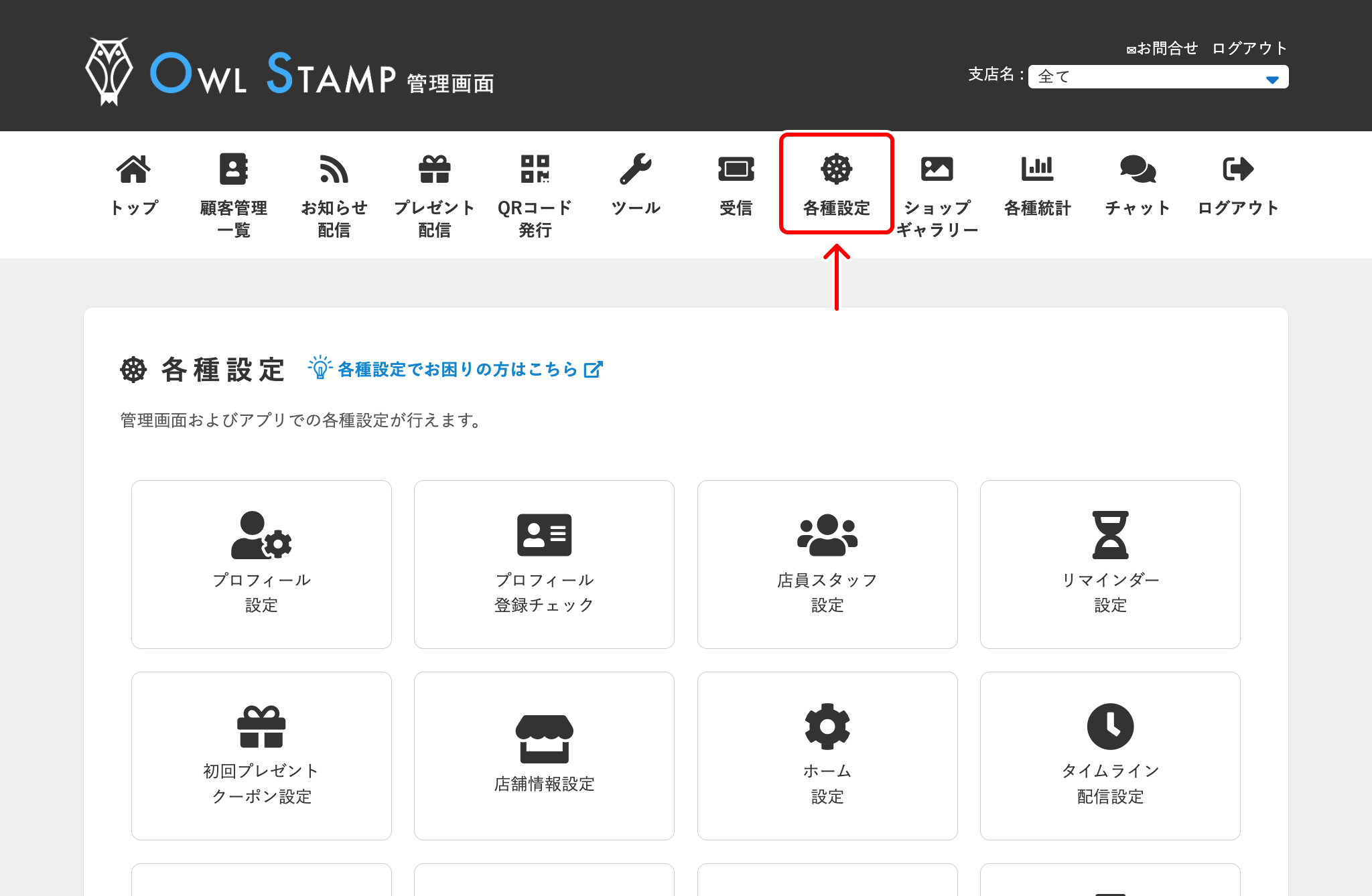Image resolution: width=1372 pixels, height=896 pixels.
Task: Open the 店舗情報設定 card label
Action: point(545,784)
